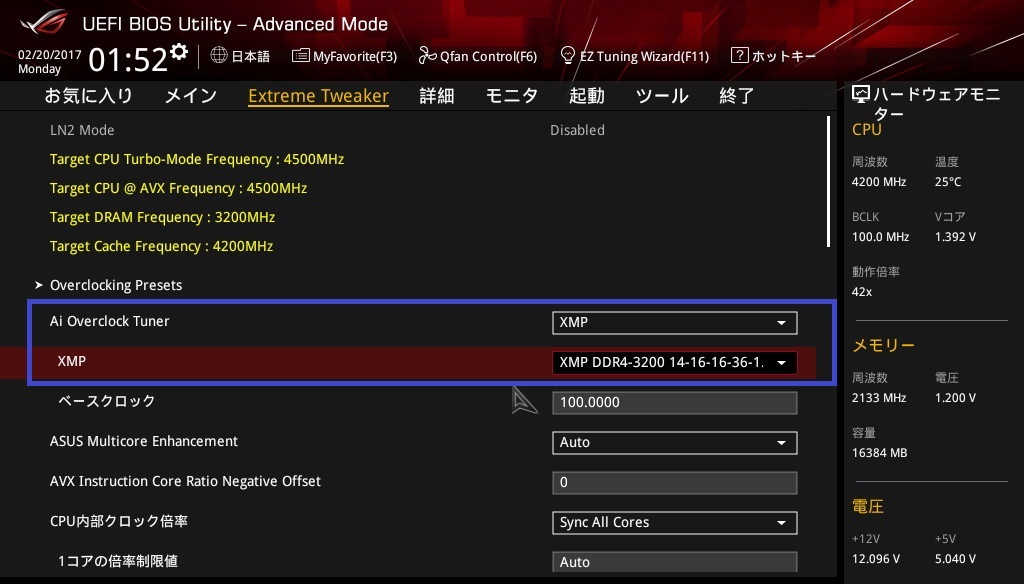Screen dimensions: 1024x584
Task: Click Target Cache Frequency : 4200MHz
Action: pos(161,246)
